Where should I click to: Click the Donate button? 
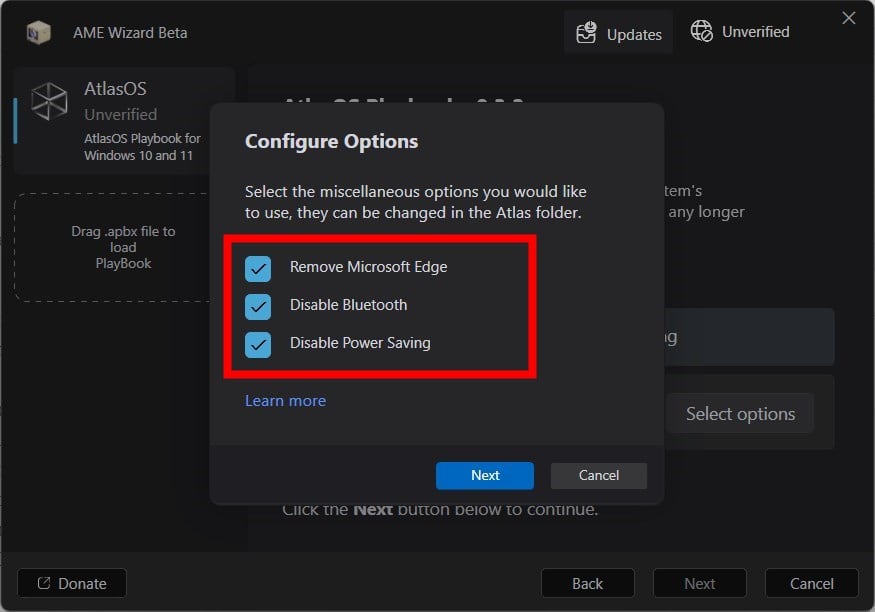(71, 583)
